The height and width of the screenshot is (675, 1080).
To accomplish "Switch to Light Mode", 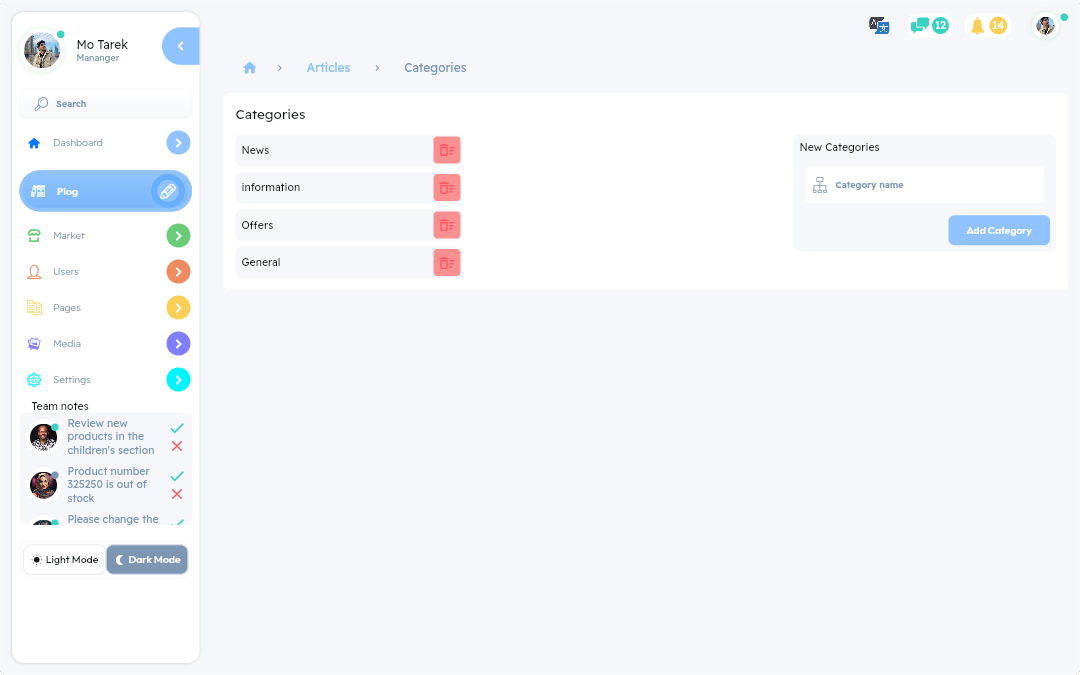I will pyautogui.click(x=64, y=559).
